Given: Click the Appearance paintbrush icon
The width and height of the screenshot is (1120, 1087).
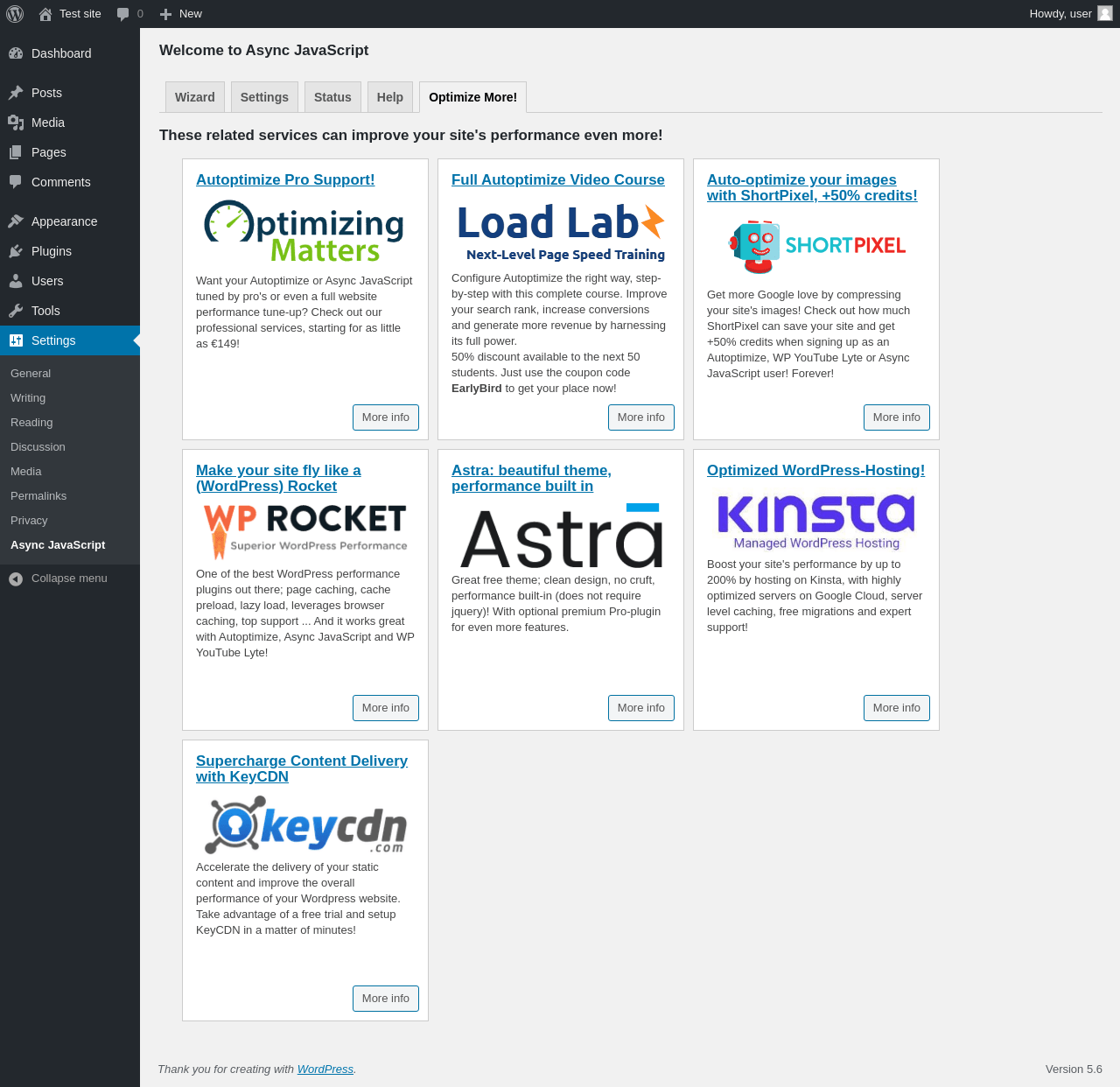Looking at the screenshot, I should 16,221.
